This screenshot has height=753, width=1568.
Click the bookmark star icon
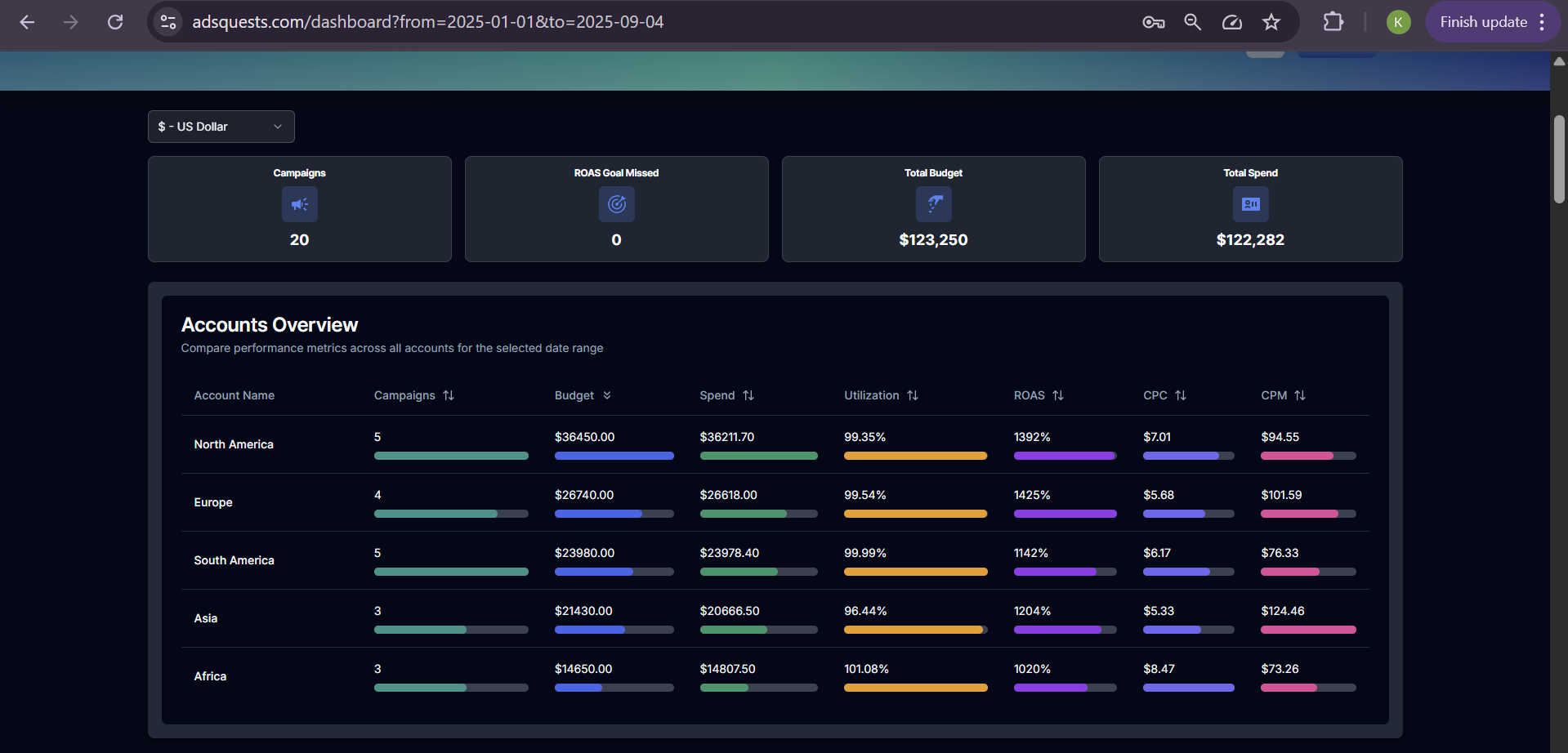pos(1271,22)
